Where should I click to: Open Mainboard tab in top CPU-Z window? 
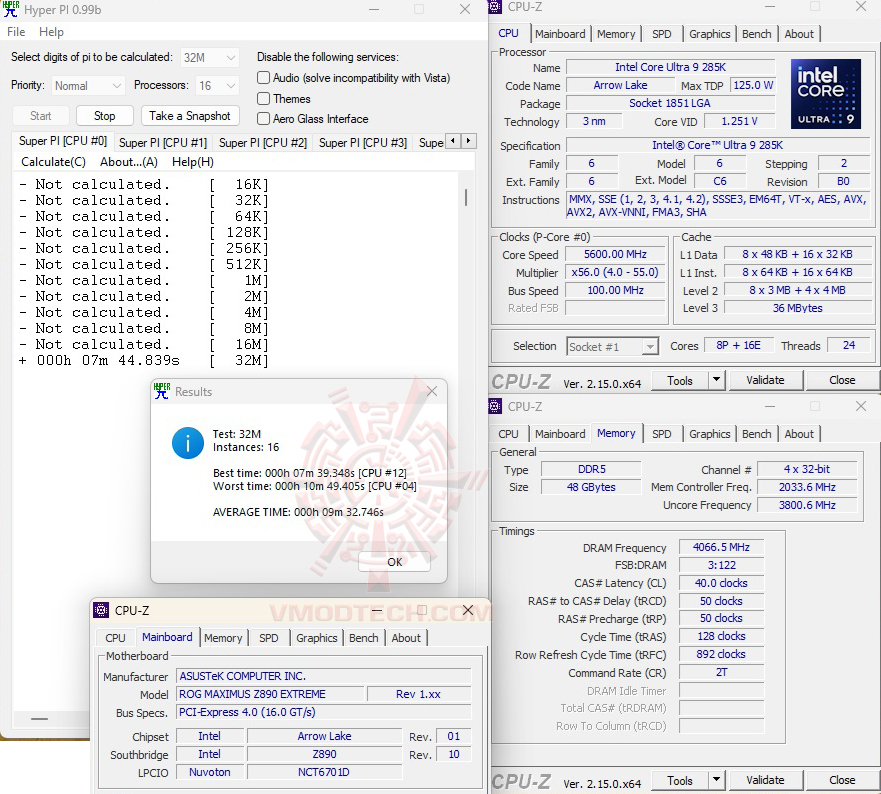click(560, 34)
